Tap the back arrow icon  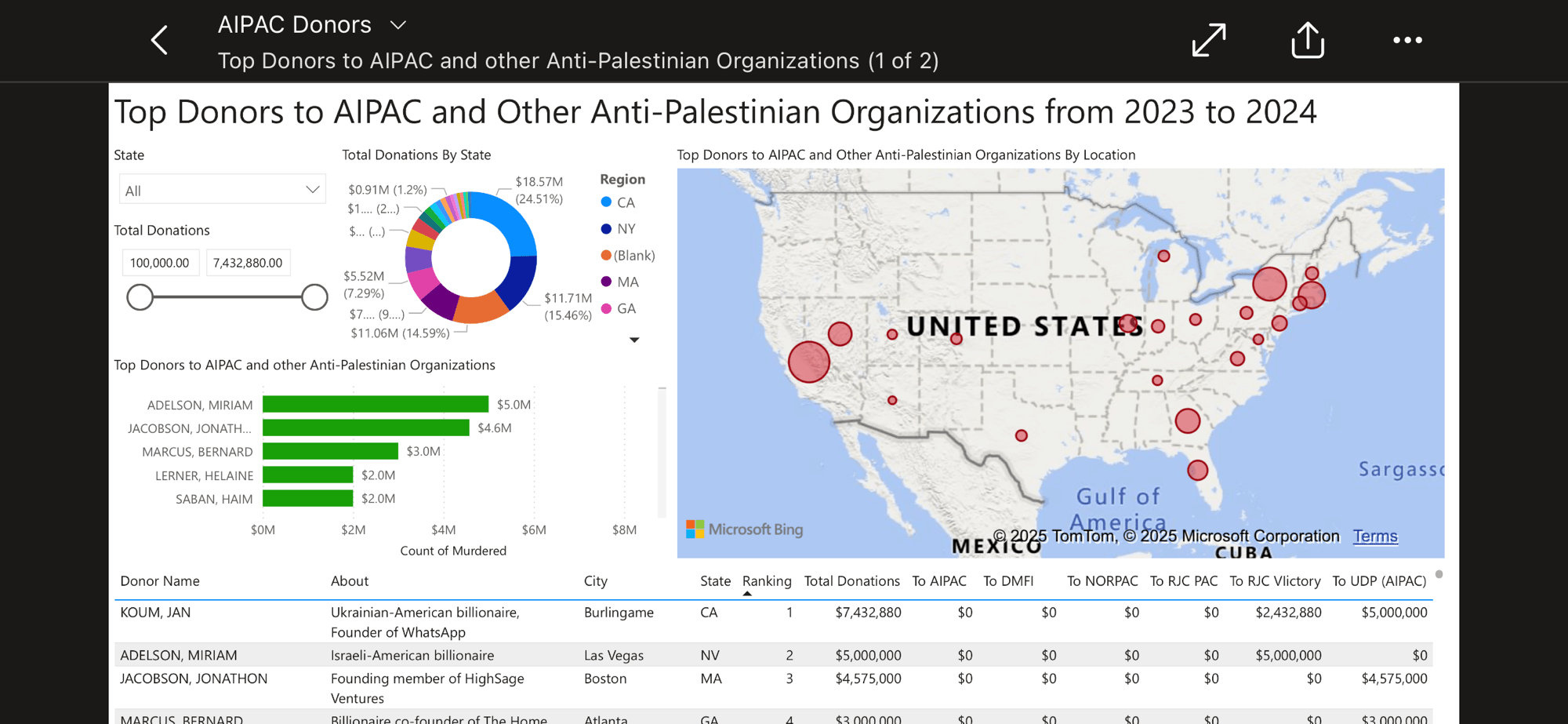[159, 40]
